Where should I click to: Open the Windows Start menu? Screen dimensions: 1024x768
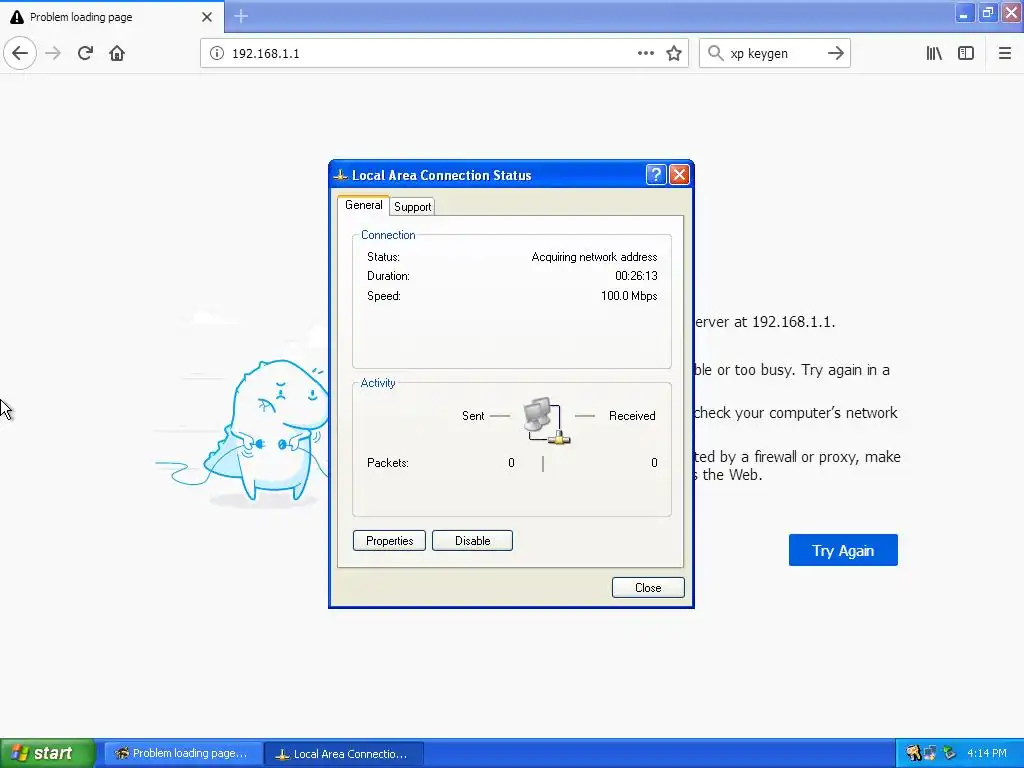(x=48, y=754)
